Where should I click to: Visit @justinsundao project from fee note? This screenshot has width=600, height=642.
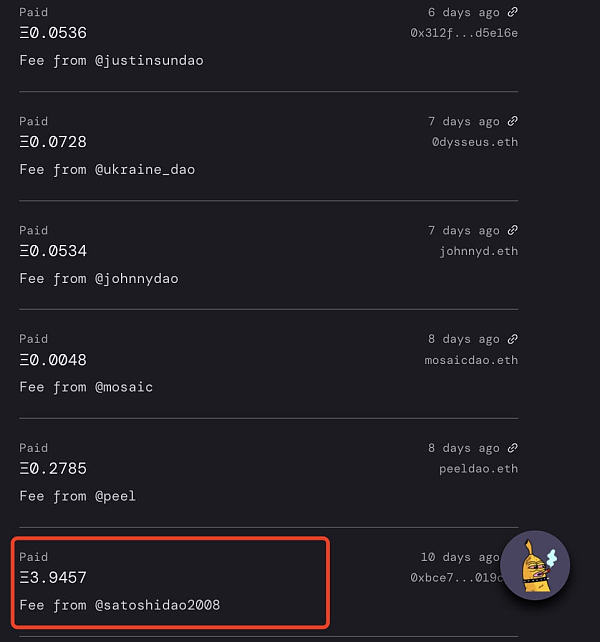[x=149, y=61]
